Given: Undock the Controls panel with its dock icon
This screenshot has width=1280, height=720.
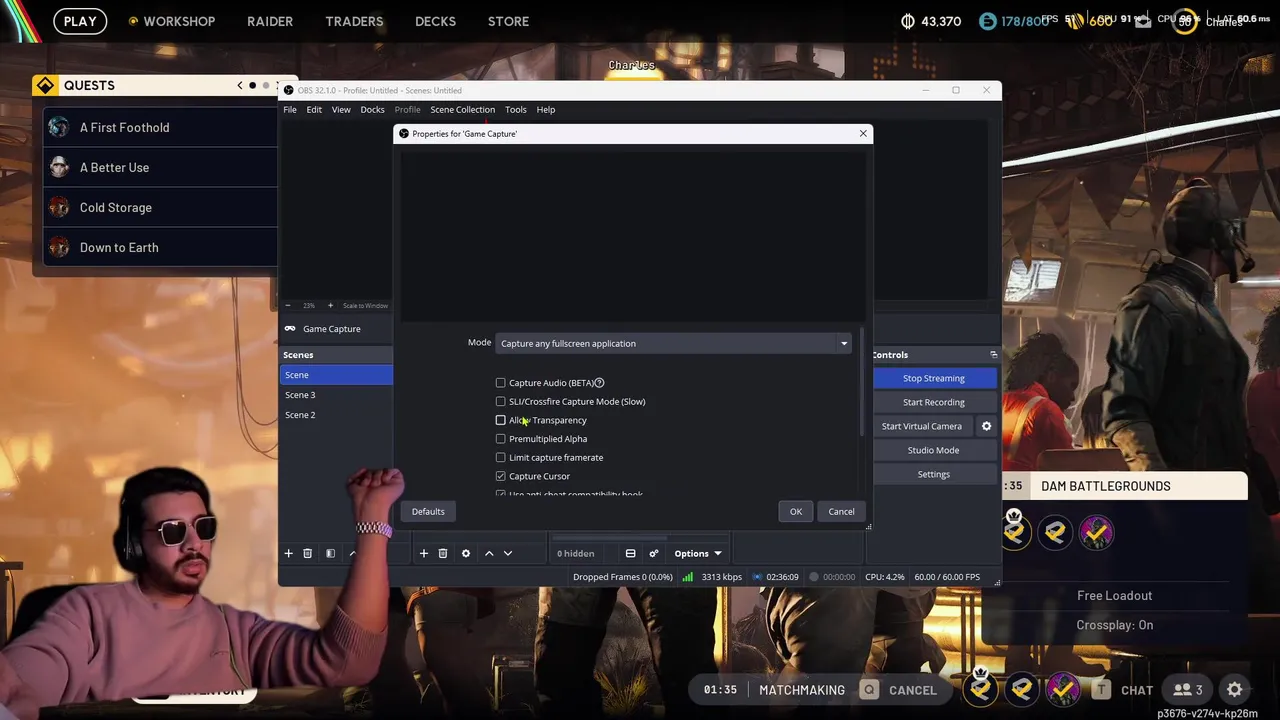Looking at the screenshot, I should 993,354.
